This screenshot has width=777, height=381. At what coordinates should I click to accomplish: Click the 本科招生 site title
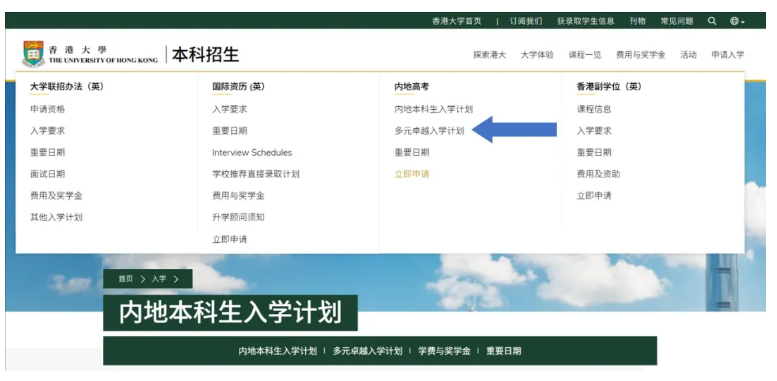[206, 54]
